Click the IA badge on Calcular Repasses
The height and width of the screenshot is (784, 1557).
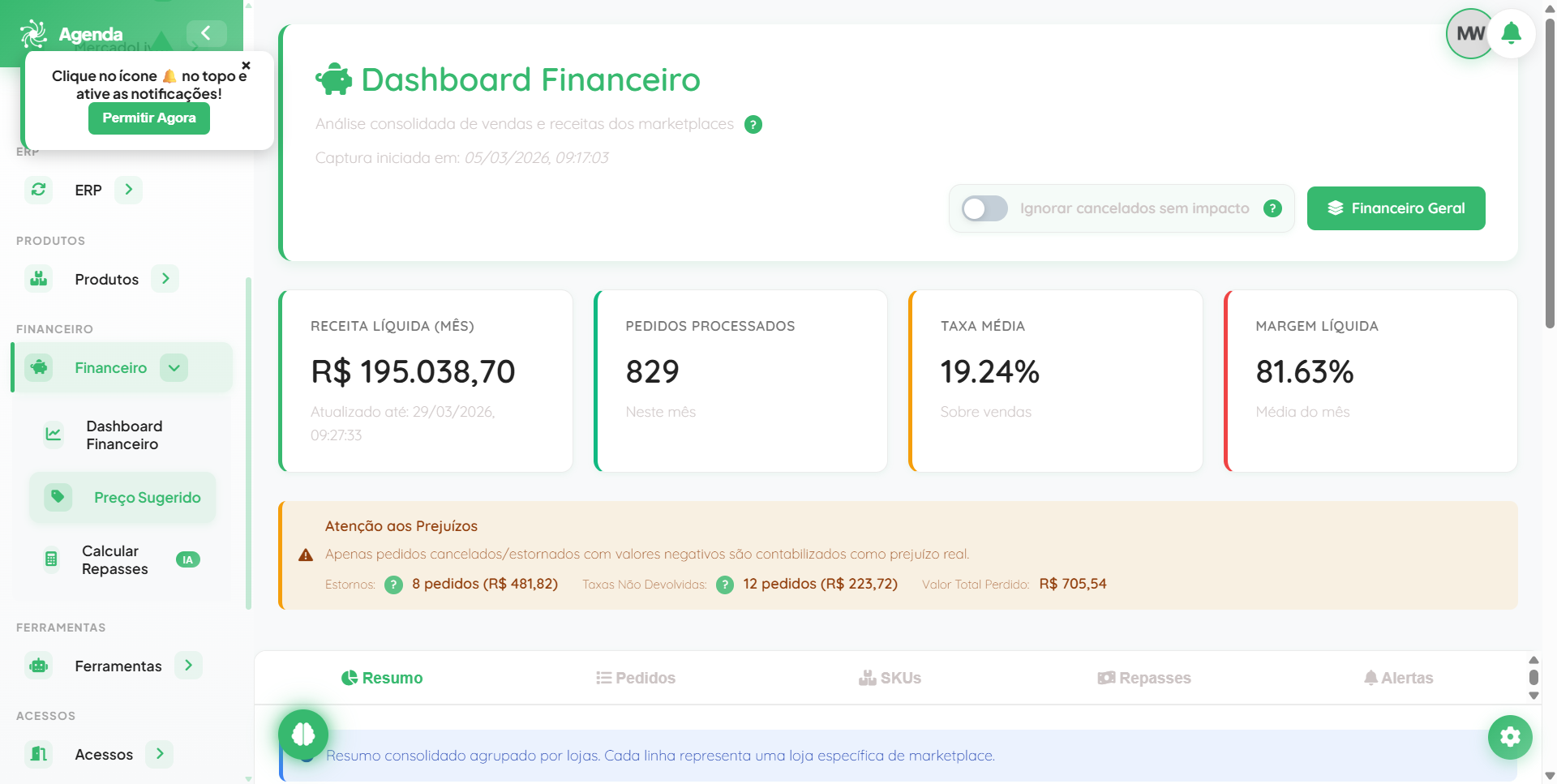point(188,560)
